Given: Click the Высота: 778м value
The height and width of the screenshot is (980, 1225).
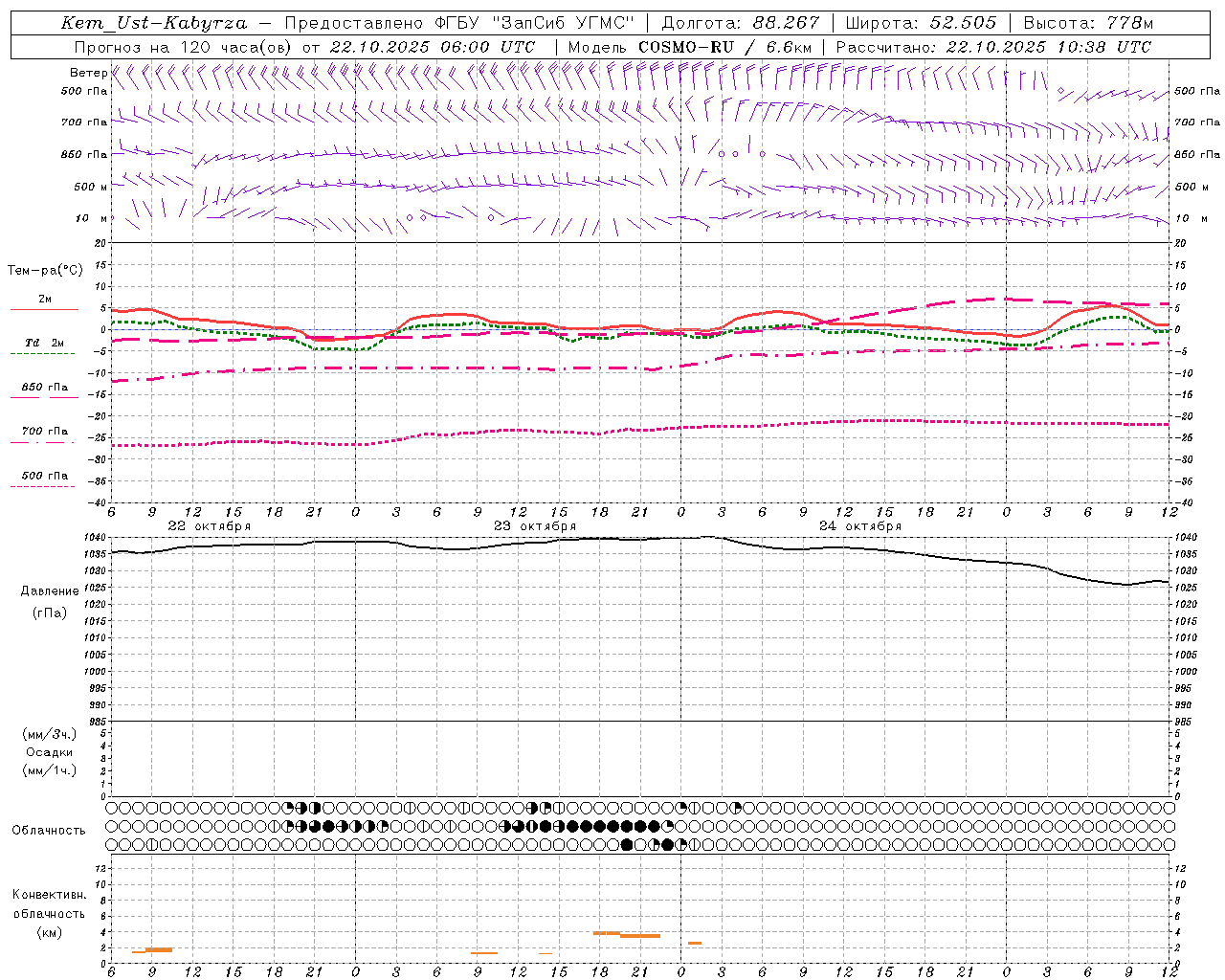Looking at the screenshot, I should [x=1088, y=23].
